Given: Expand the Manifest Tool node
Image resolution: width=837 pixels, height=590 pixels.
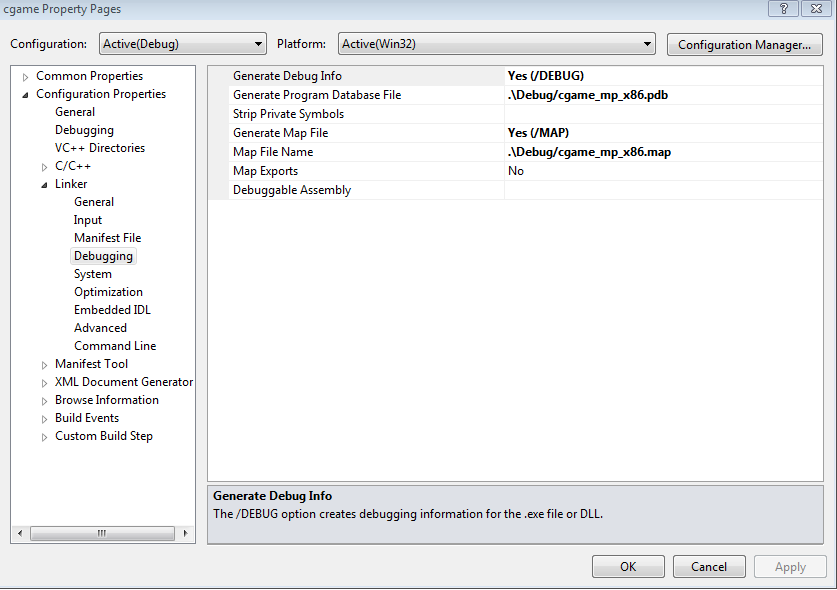Looking at the screenshot, I should (45, 365).
